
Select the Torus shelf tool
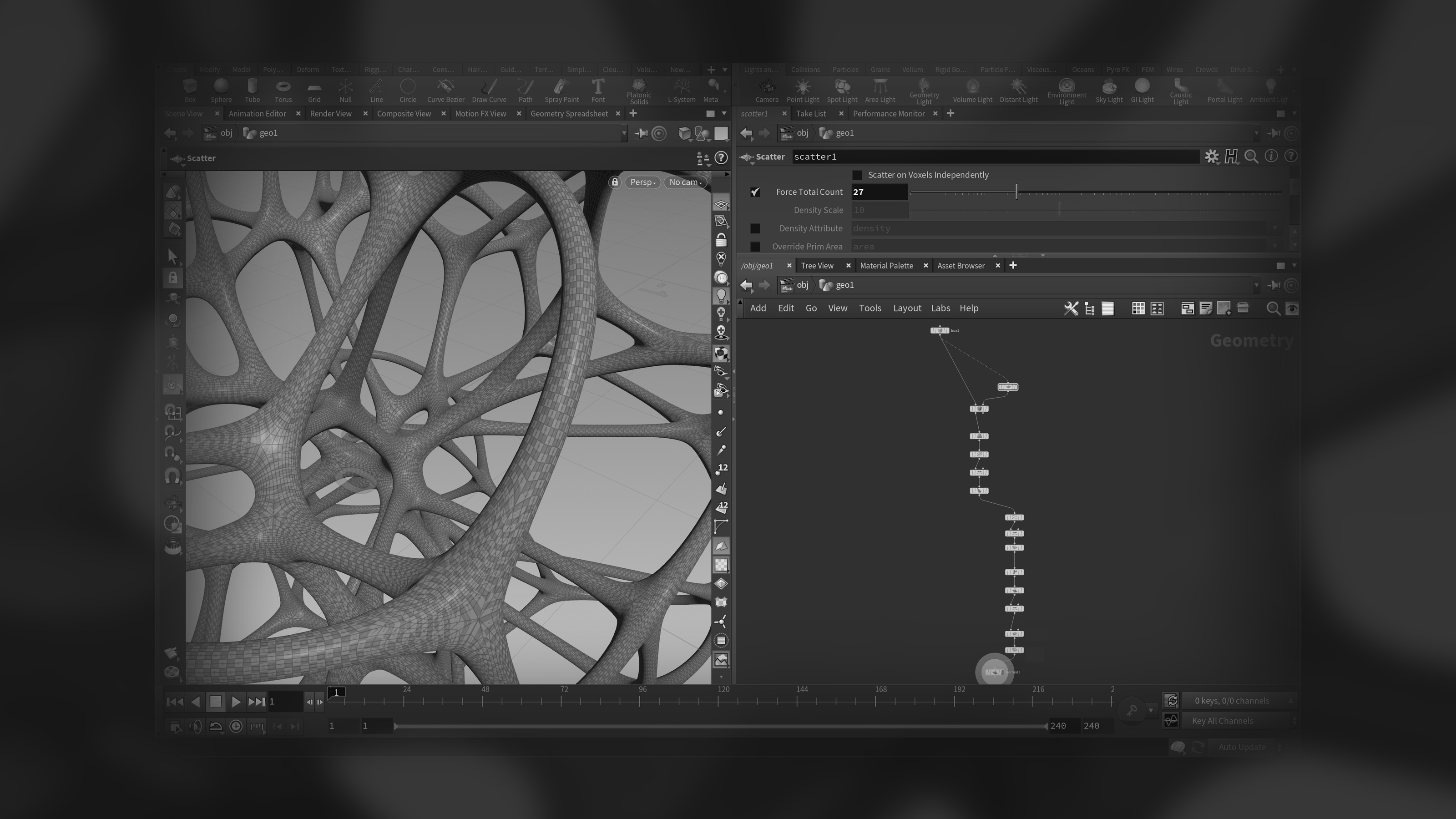click(283, 90)
